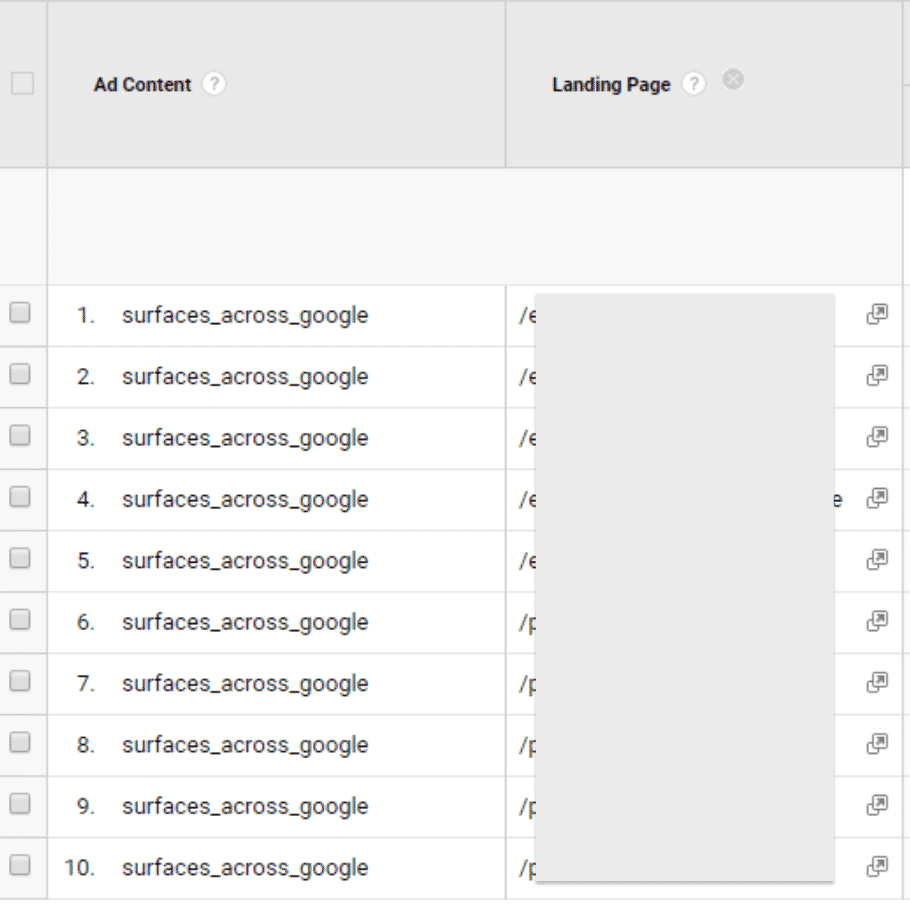The image size is (910, 920).
Task: Check the row 1 checkbox
Action: pyautogui.click(x=20, y=313)
